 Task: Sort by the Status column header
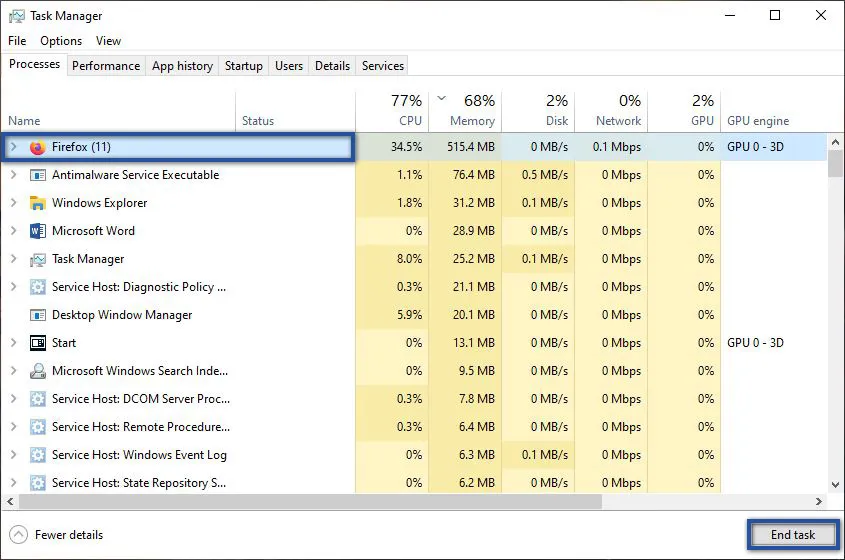click(x=295, y=112)
